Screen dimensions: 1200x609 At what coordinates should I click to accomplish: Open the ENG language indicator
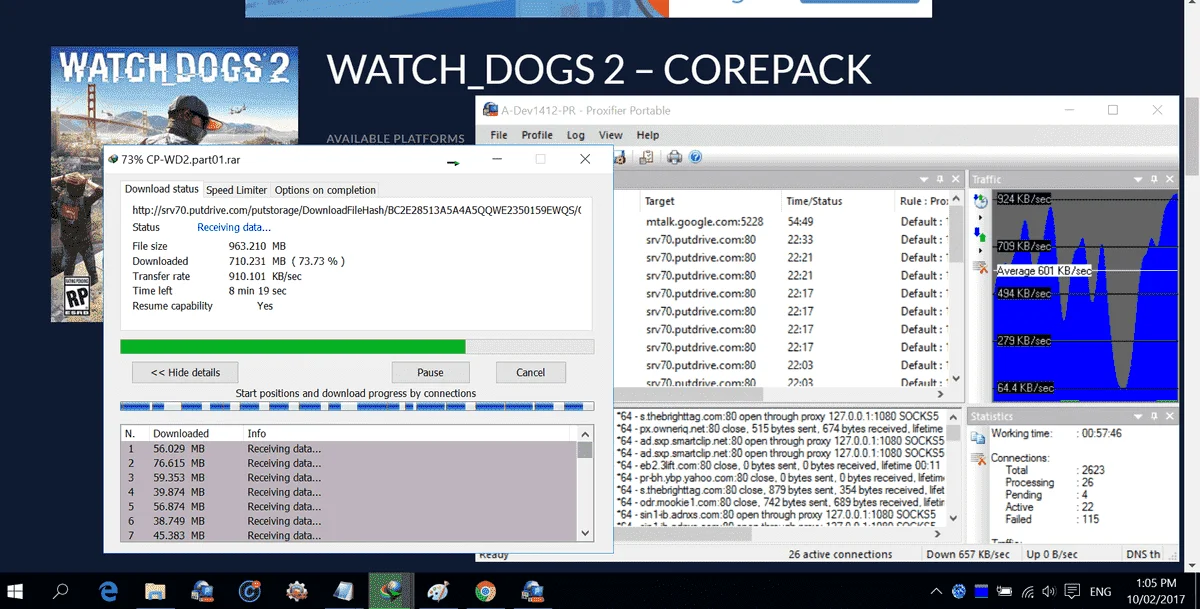pyautogui.click(x=1099, y=591)
